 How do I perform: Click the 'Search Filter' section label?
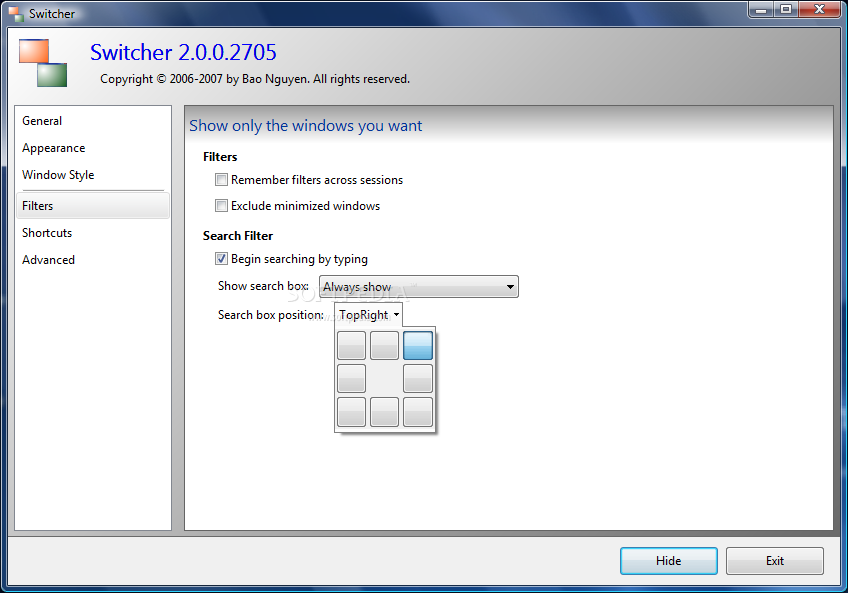(238, 236)
